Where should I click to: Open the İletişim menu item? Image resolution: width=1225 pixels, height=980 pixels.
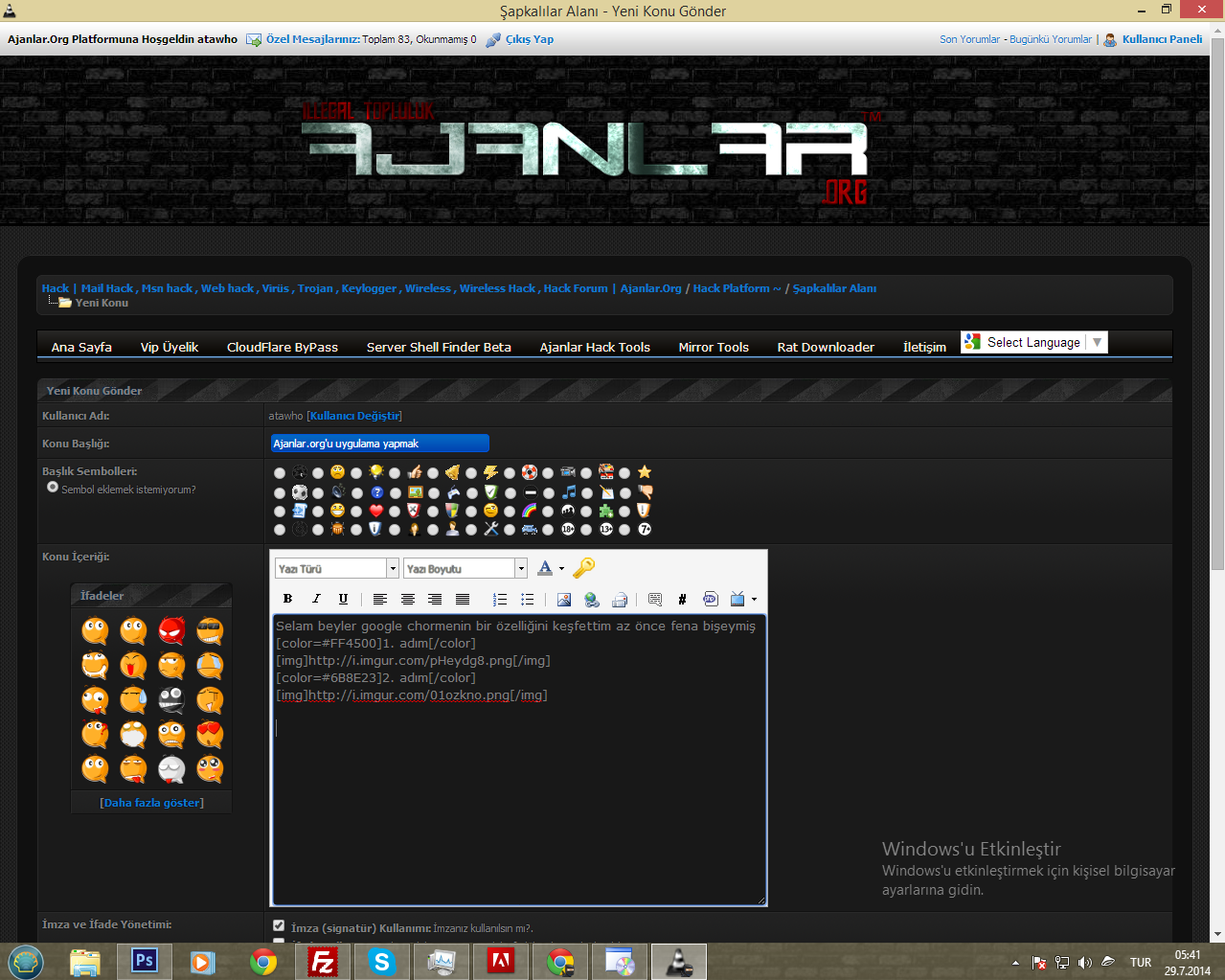924,347
